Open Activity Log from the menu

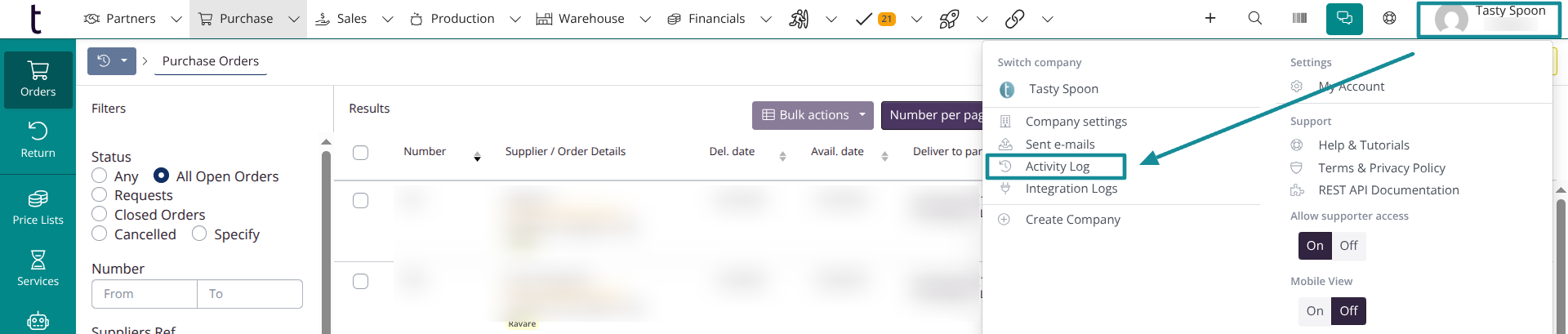[x=1057, y=167]
